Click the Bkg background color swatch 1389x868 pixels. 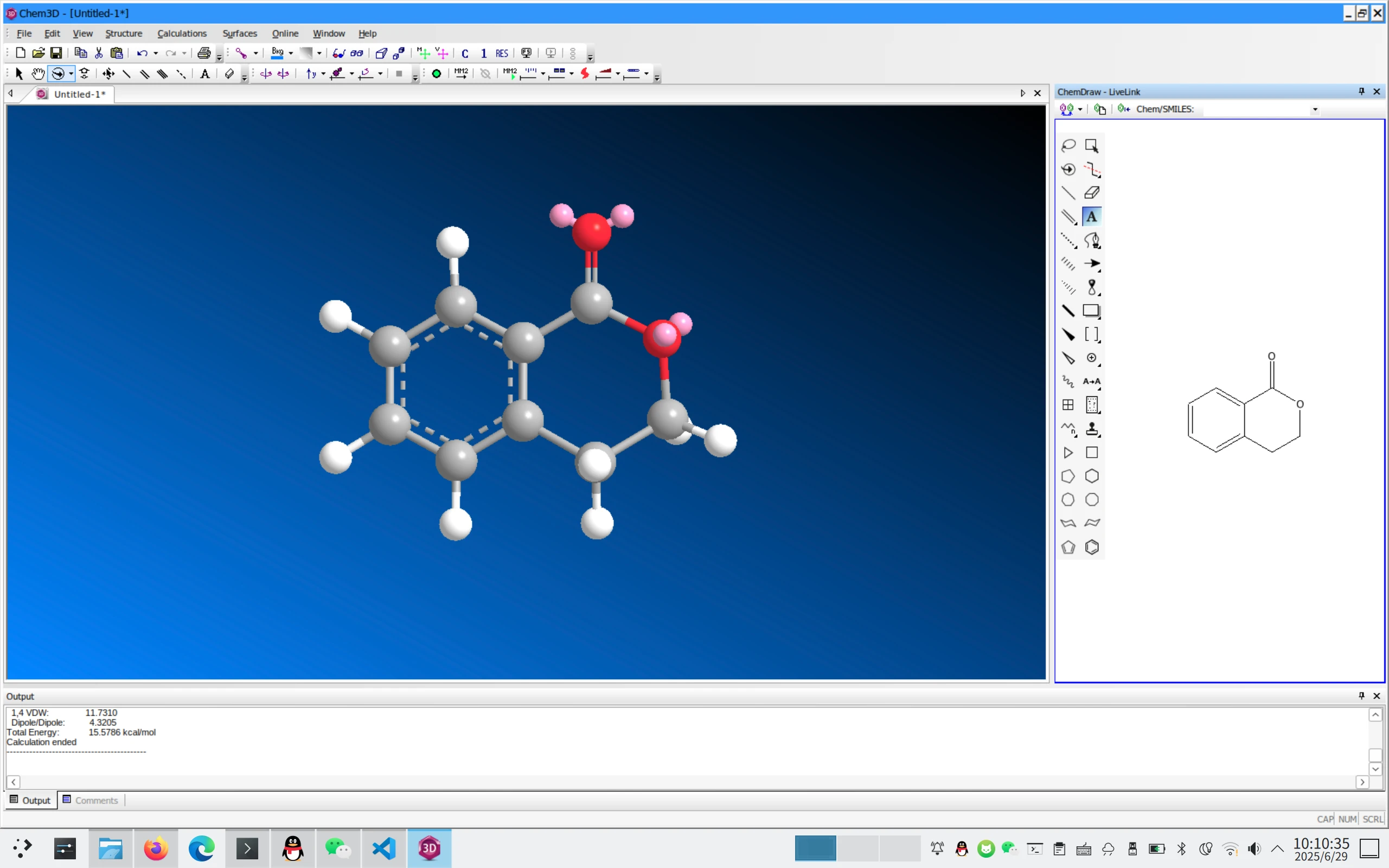point(277,53)
